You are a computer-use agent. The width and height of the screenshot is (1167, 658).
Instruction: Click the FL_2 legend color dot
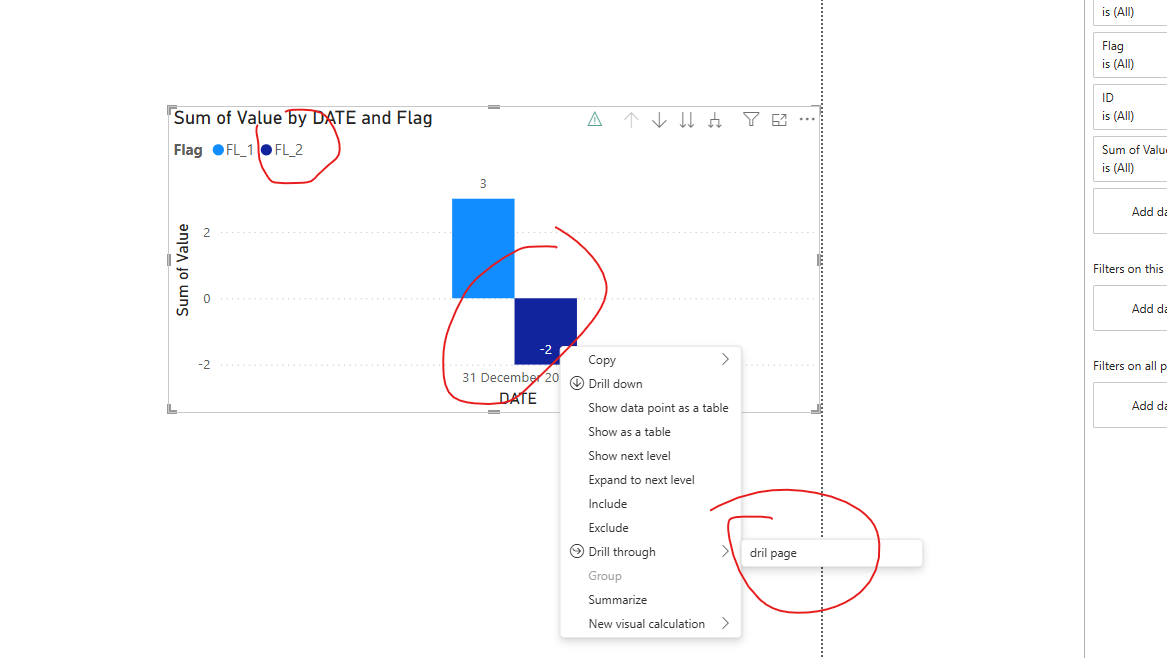pyautogui.click(x=266, y=150)
